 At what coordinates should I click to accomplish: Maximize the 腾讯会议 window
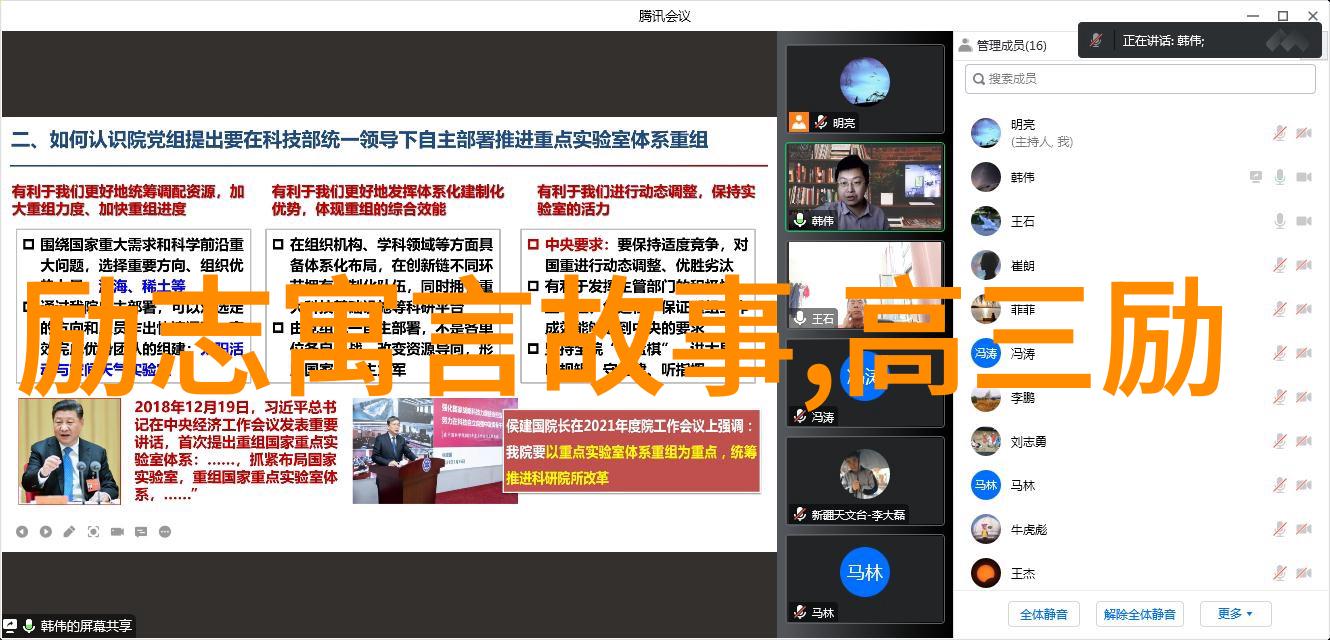1283,15
